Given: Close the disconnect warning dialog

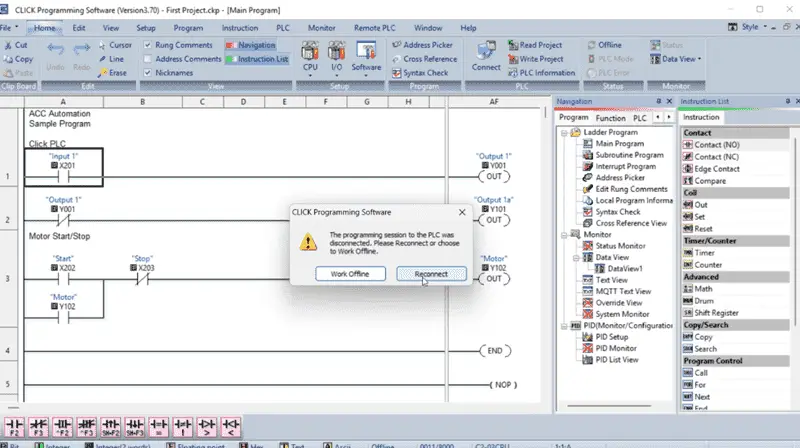Looking at the screenshot, I should (x=462, y=212).
